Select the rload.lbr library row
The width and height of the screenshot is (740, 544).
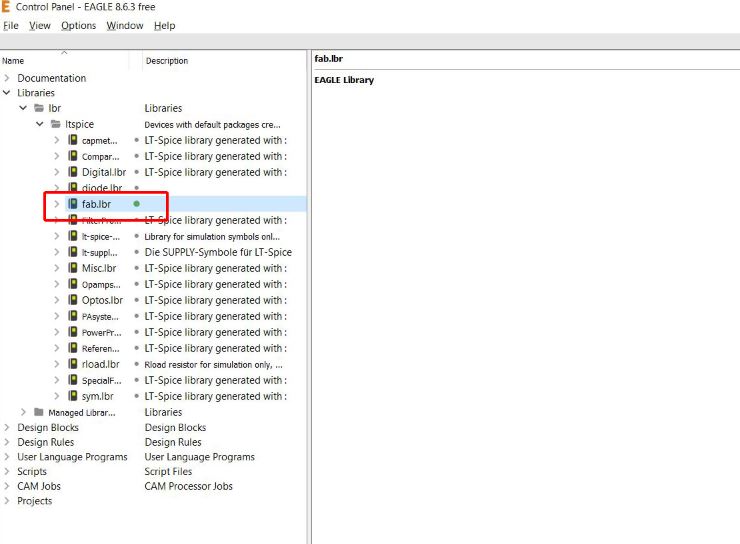pyautogui.click(x=101, y=364)
